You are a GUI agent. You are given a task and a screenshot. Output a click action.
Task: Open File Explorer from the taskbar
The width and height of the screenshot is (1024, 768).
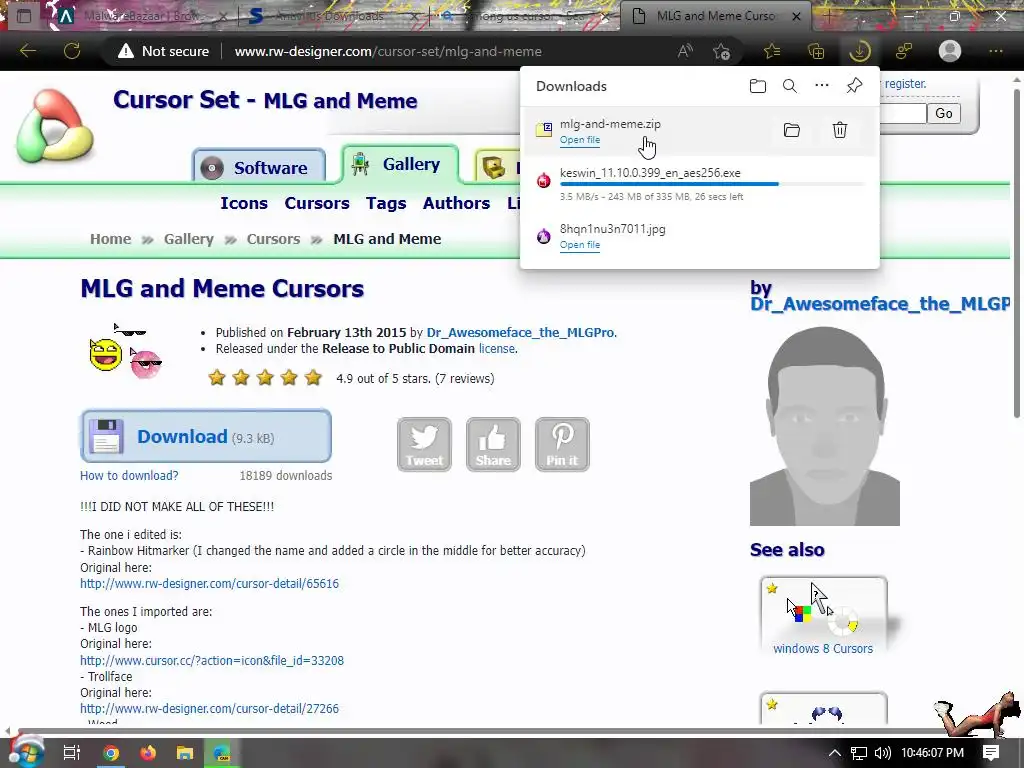click(x=185, y=753)
